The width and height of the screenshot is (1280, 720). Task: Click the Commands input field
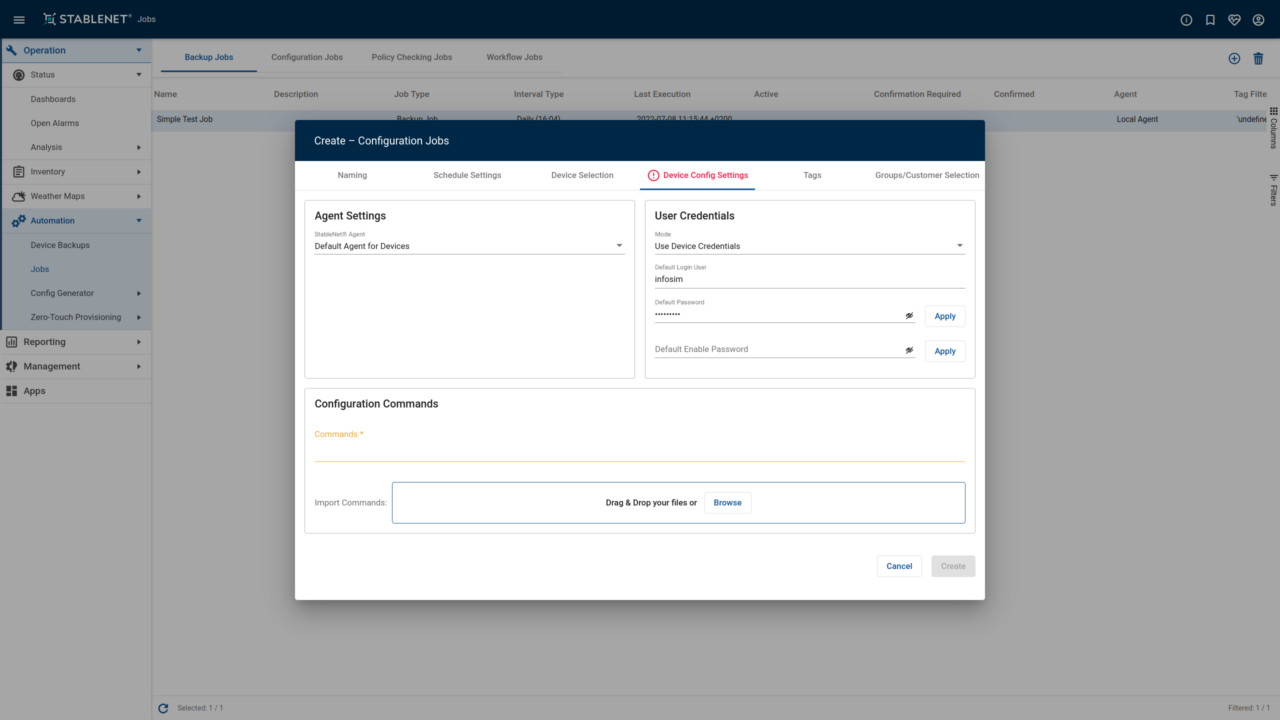tap(639, 451)
